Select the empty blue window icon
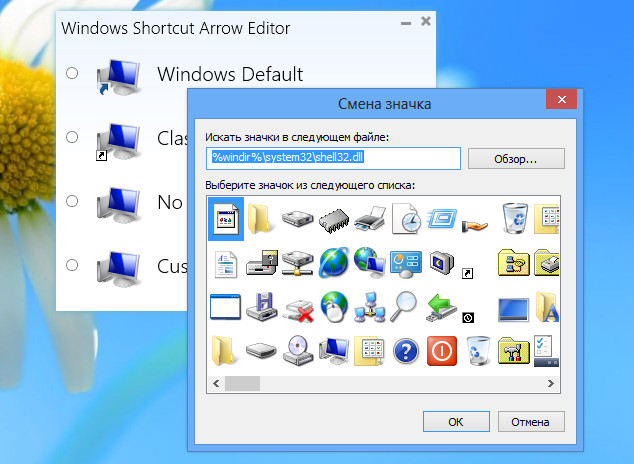The image size is (634, 464). click(225, 307)
